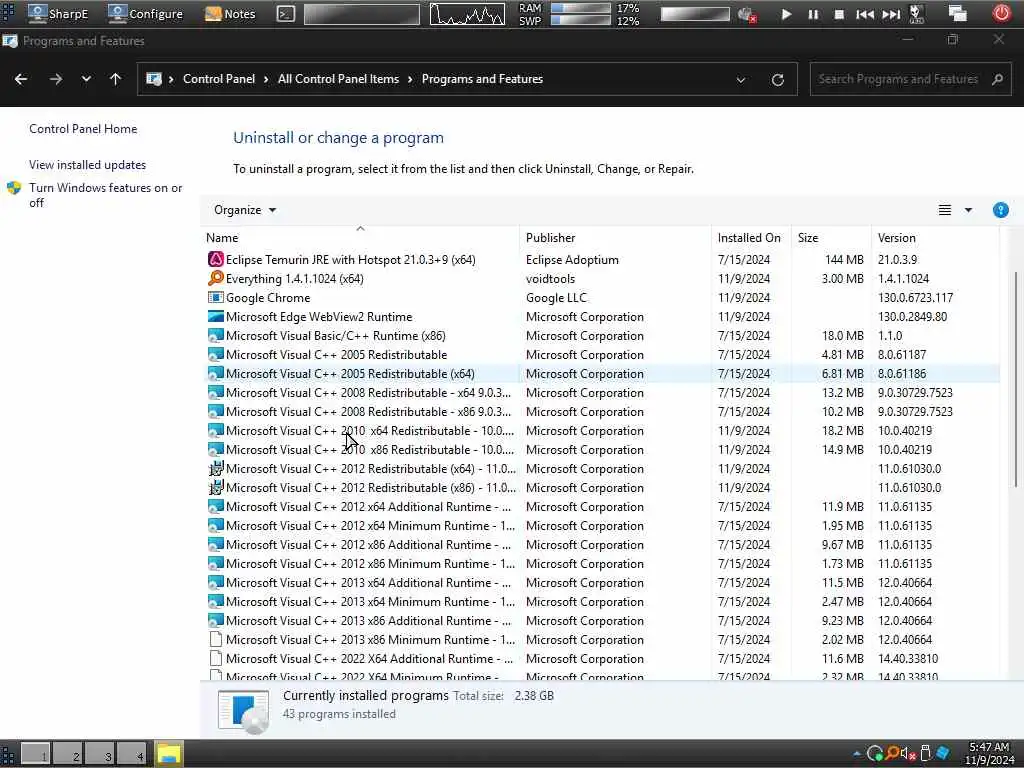Sort by the Installed On column header
This screenshot has height=768, width=1024.
click(x=751, y=238)
